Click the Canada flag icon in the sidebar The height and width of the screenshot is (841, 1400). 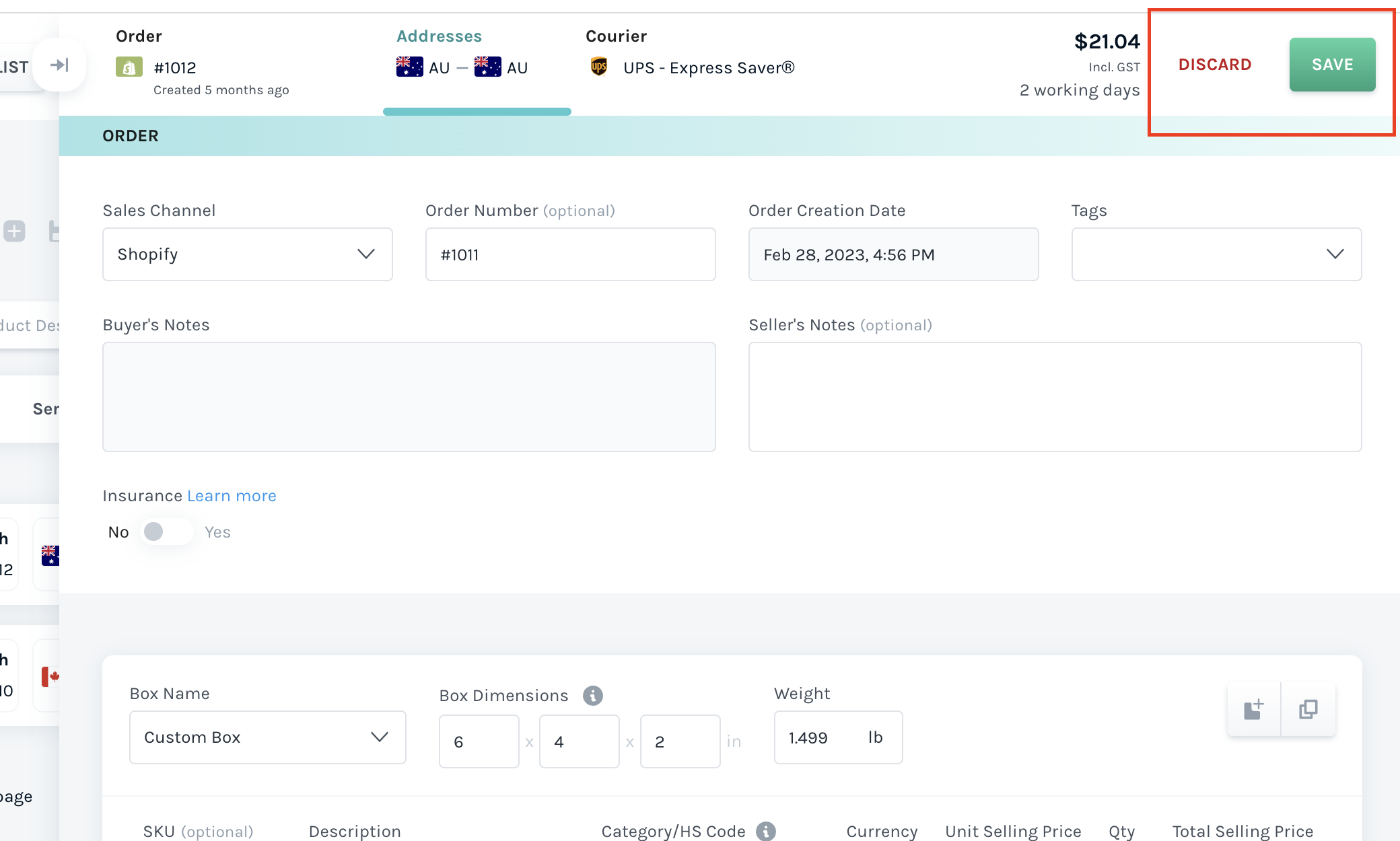tap(50, 676)
